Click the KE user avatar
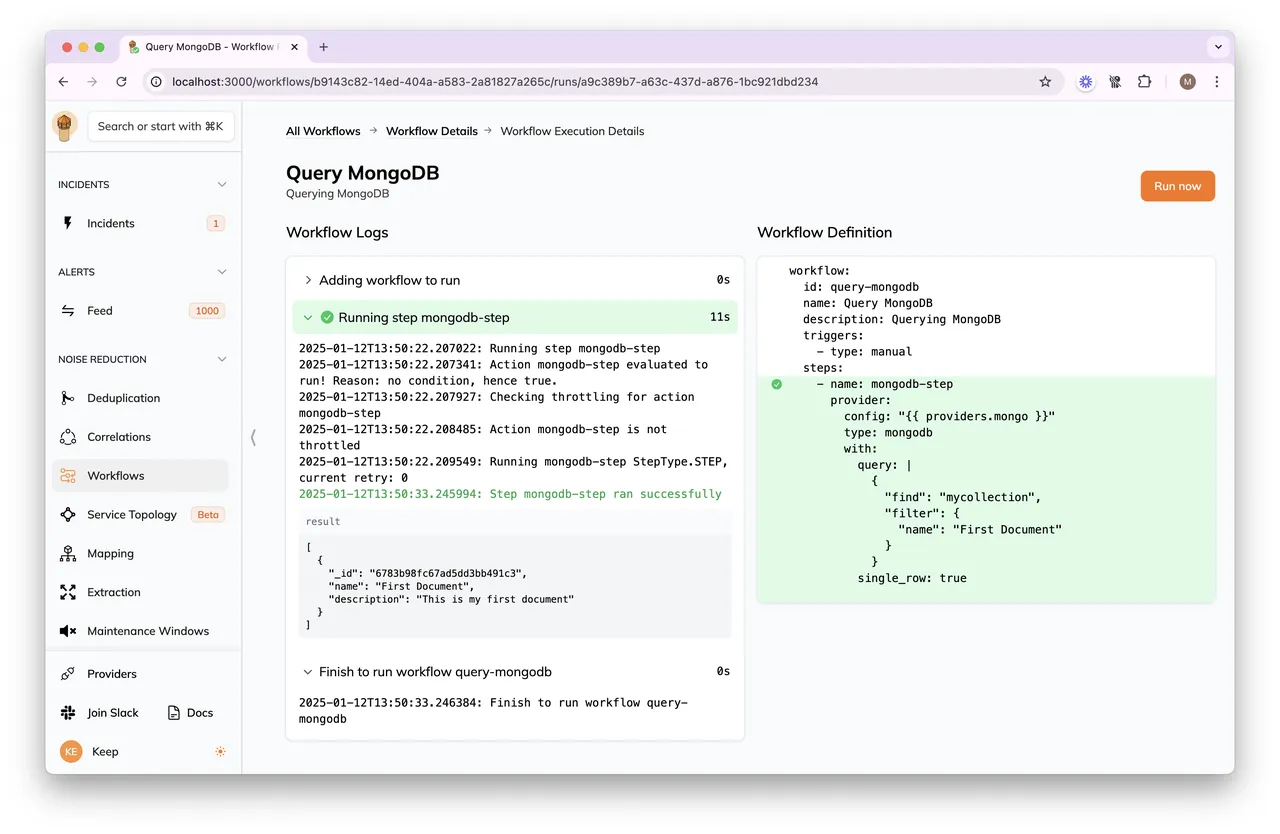This screenshot has width=1280, height=834. tap(71, 752)
